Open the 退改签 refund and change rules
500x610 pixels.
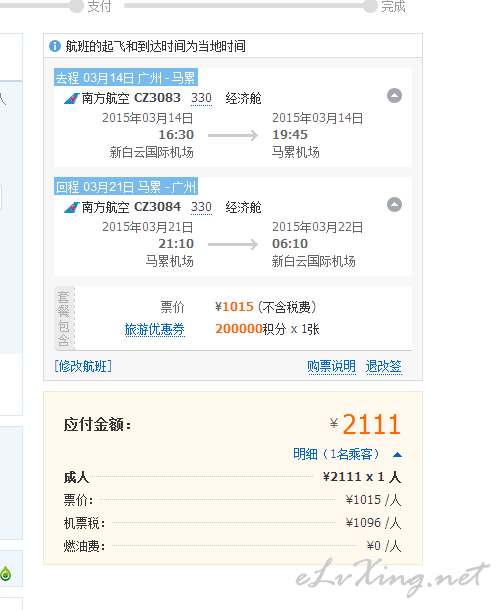click(x=384, y=366)
